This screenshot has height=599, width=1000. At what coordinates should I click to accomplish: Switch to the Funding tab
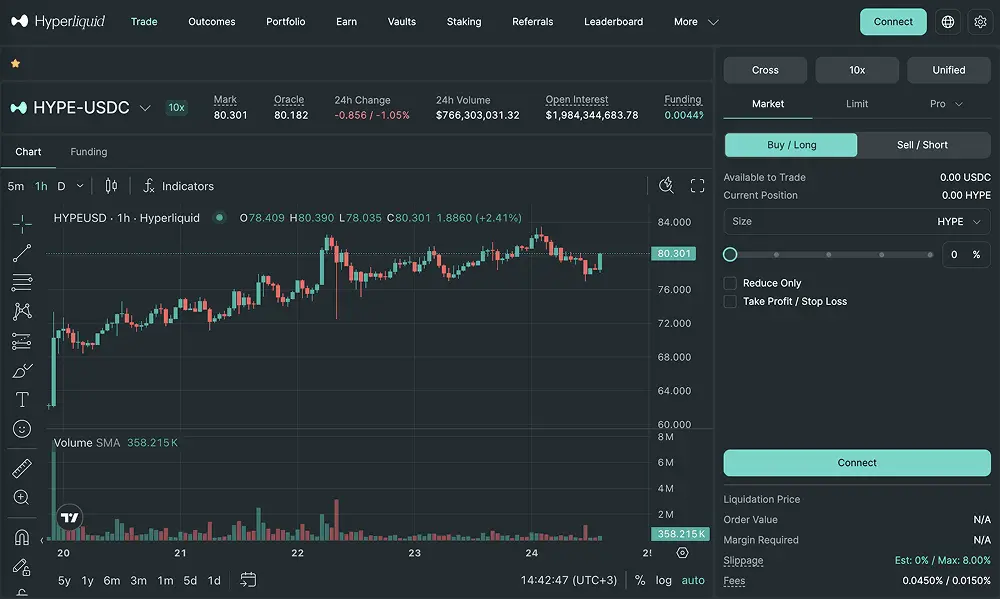pos(89,152)
